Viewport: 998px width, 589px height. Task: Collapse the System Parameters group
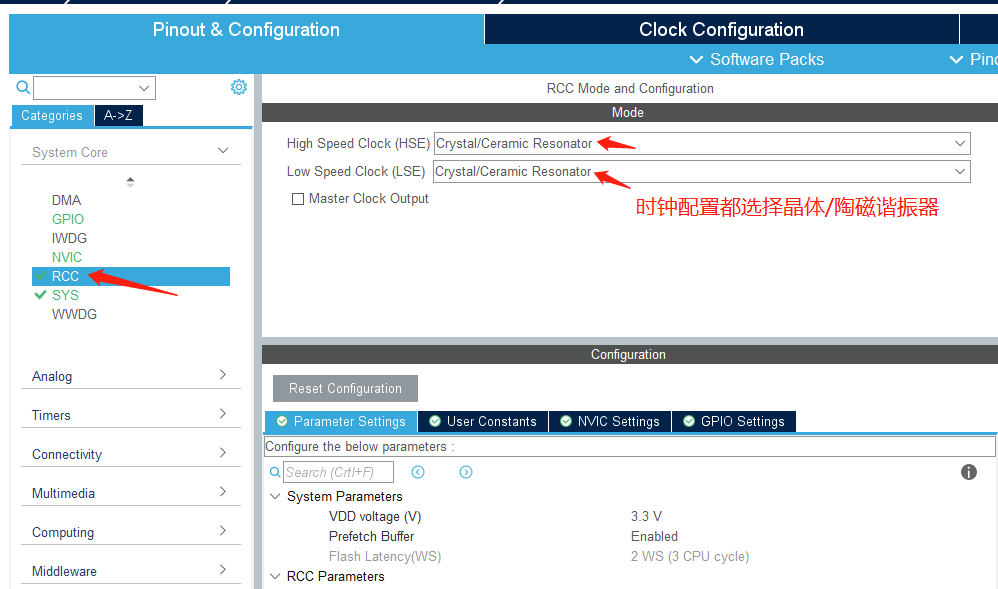275,496
